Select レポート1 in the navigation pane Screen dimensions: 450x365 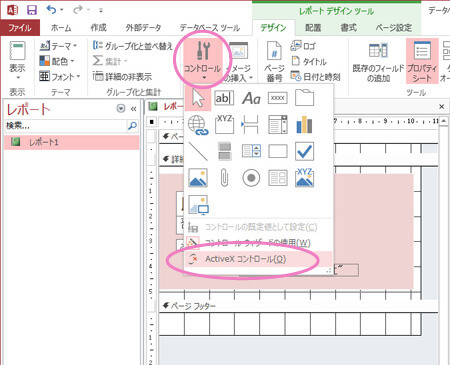(x=72, y=142)
